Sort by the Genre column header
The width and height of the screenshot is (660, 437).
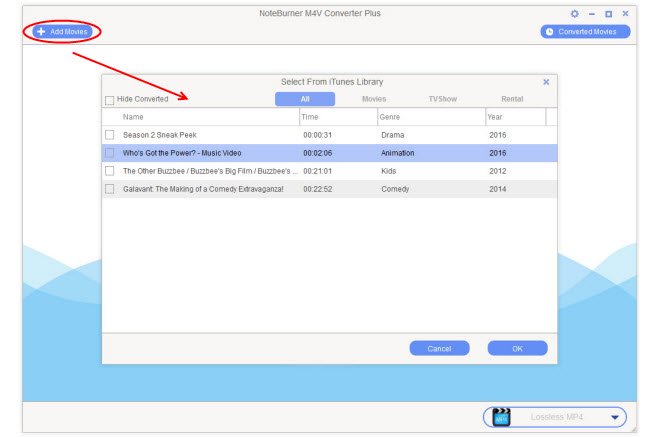tap(390, 117)
